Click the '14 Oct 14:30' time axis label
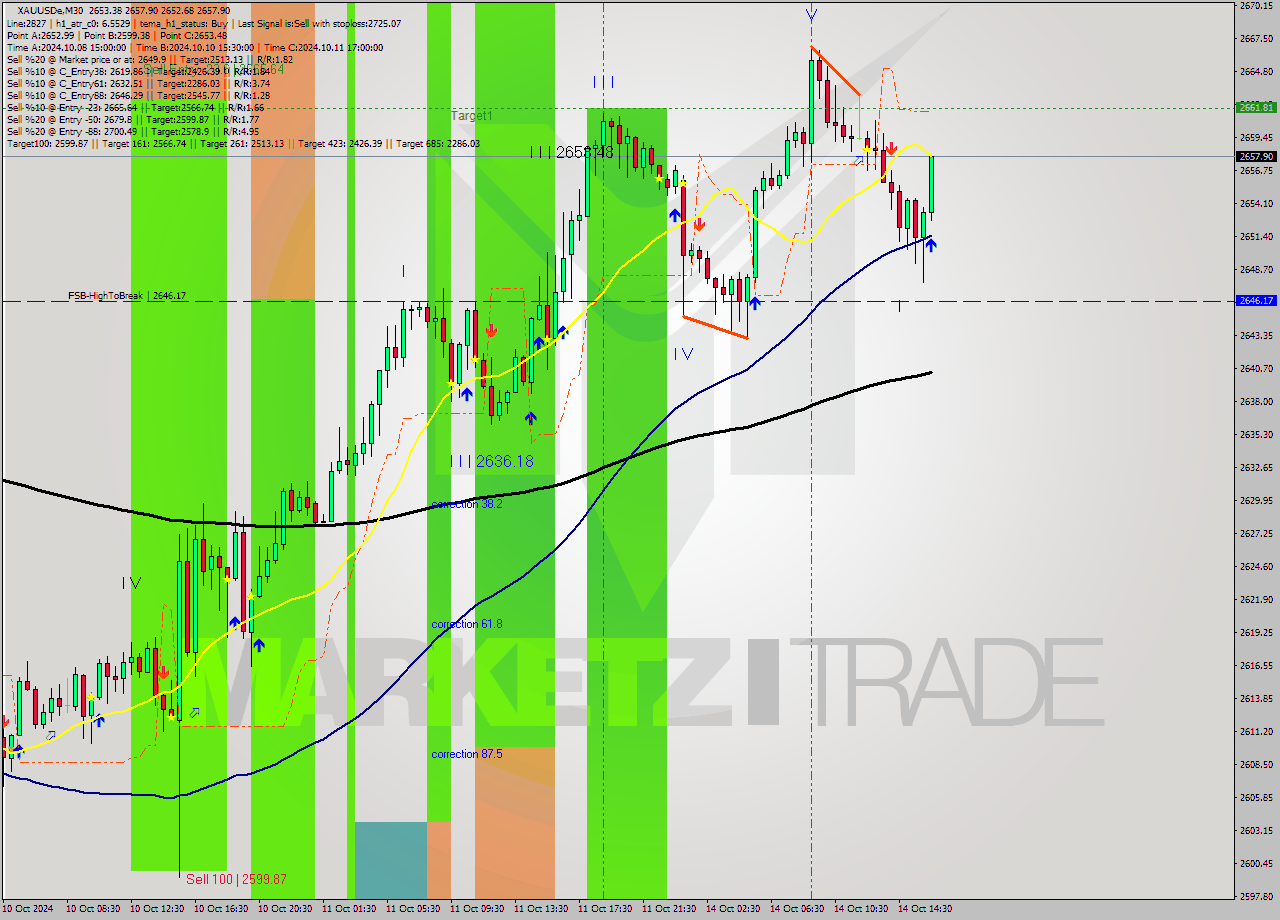 click(925, 909)
